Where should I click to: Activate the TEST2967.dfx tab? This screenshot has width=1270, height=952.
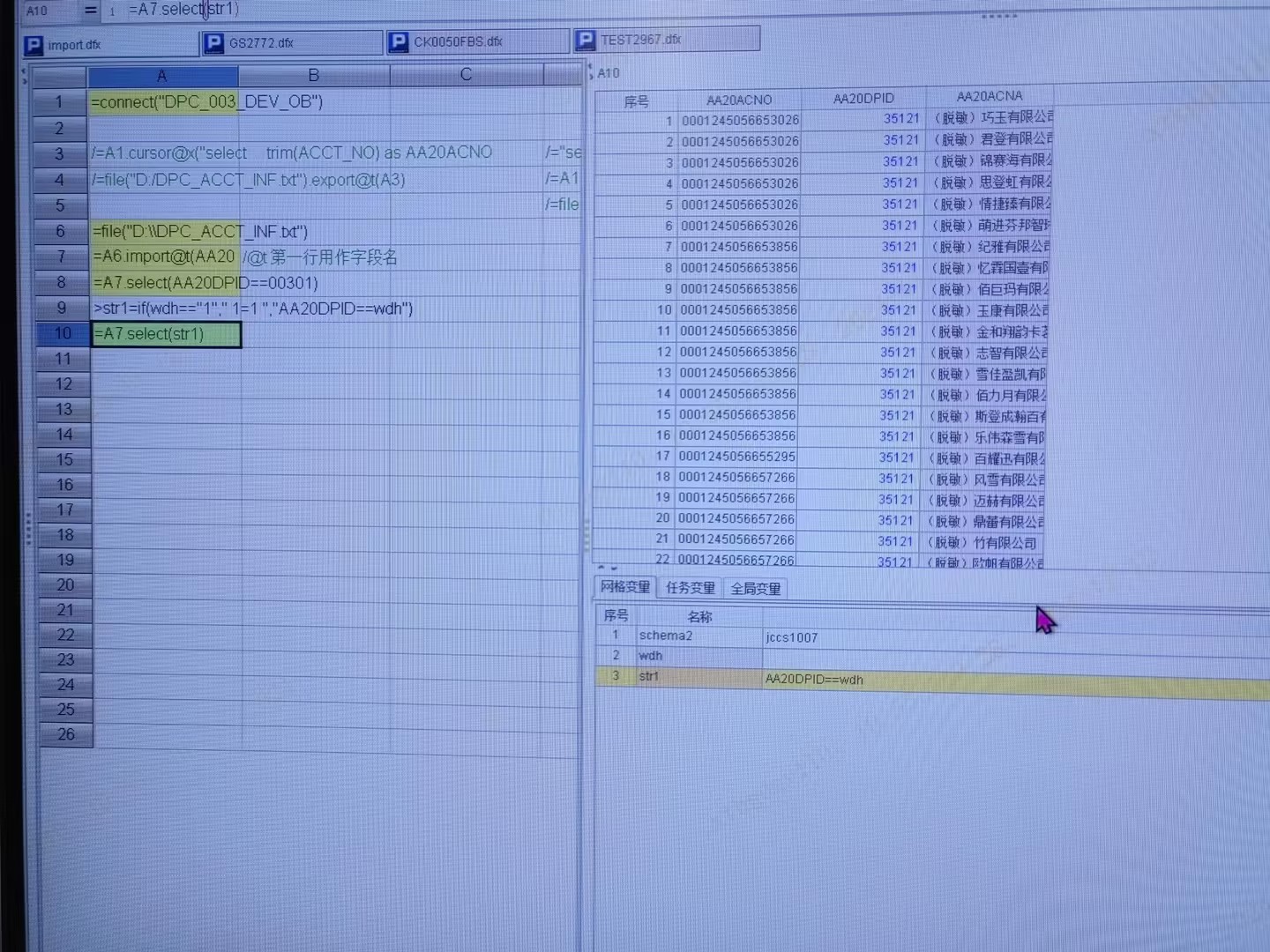coord(666,40)
